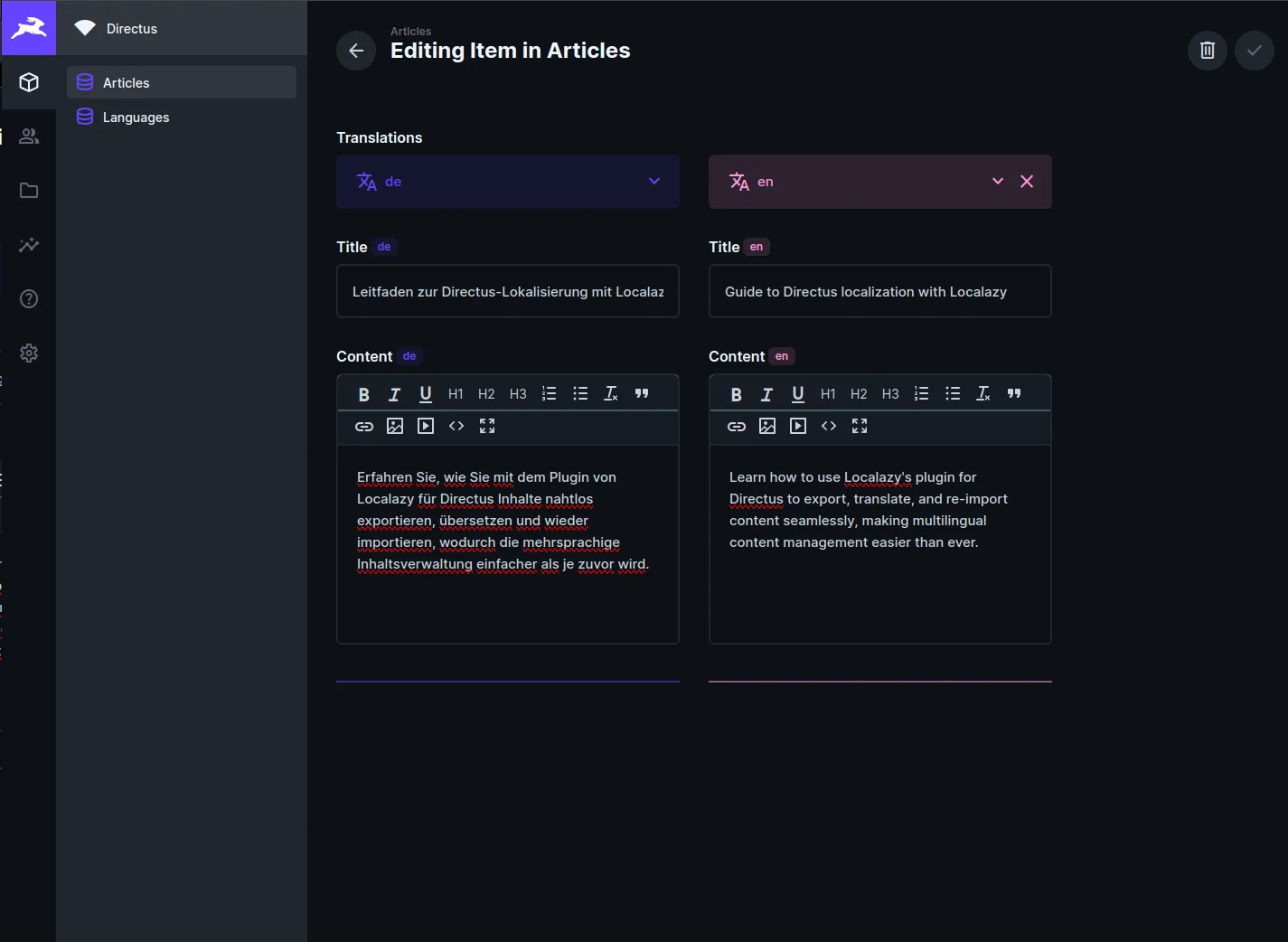1288x942 pixels.
Task: Open the User Directory module
Action: [29, 137]
